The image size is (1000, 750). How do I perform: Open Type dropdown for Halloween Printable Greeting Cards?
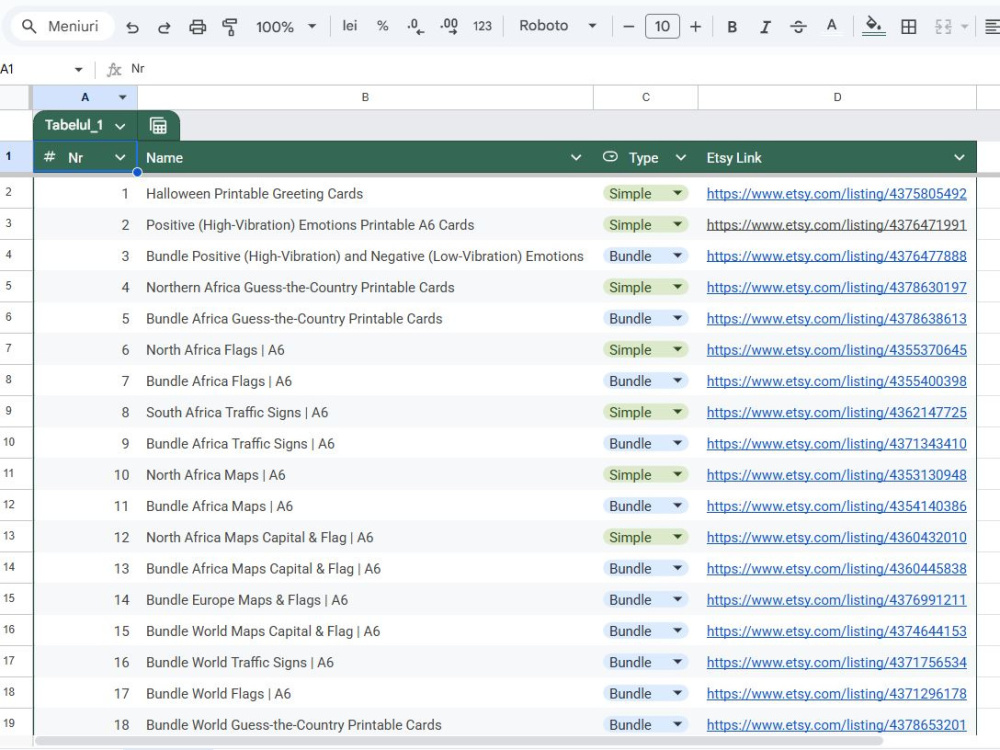tap(677, 193)
